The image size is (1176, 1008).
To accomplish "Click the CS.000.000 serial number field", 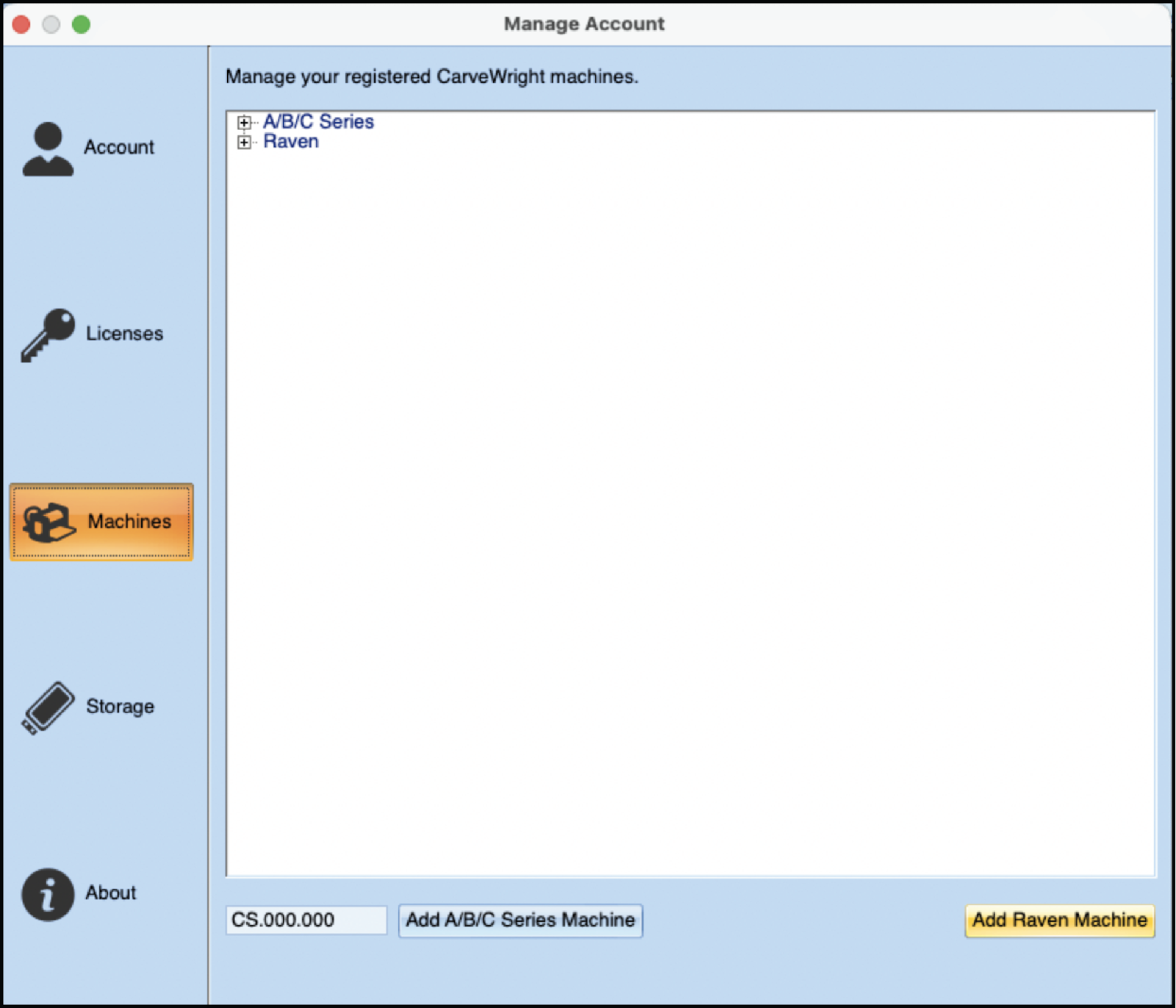I will pyautogui.click(x=306, y=920).
